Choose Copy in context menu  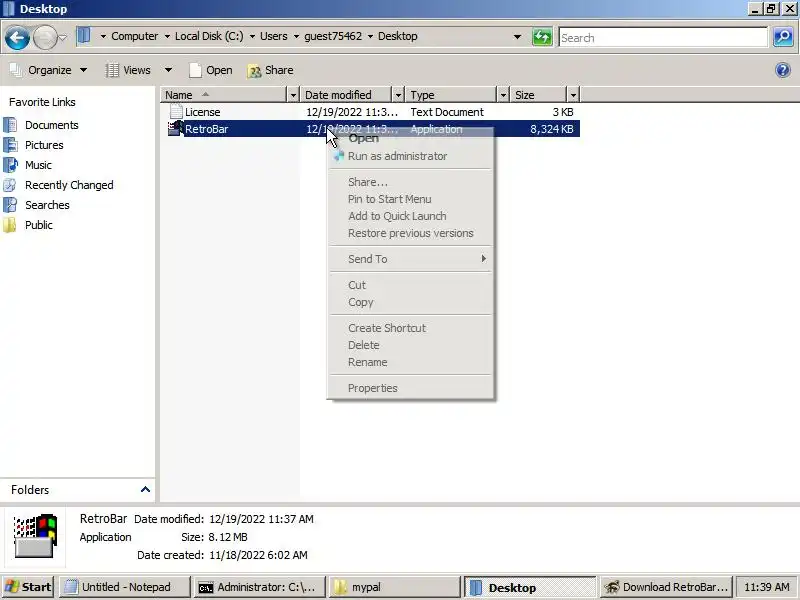[410, 302]
